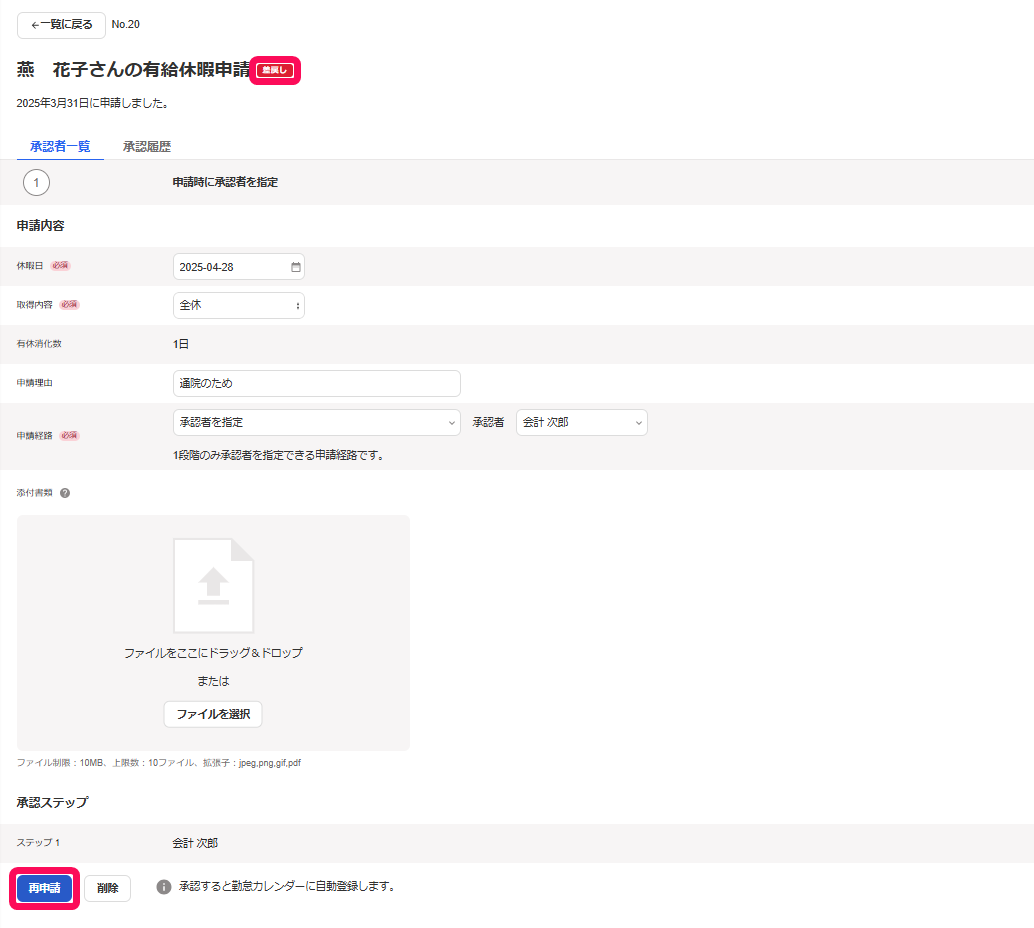Screen dimensions: 1034x928
Task: Open the 承認者 dropdown 会計 次郎
Action: [x=582, y=423]
